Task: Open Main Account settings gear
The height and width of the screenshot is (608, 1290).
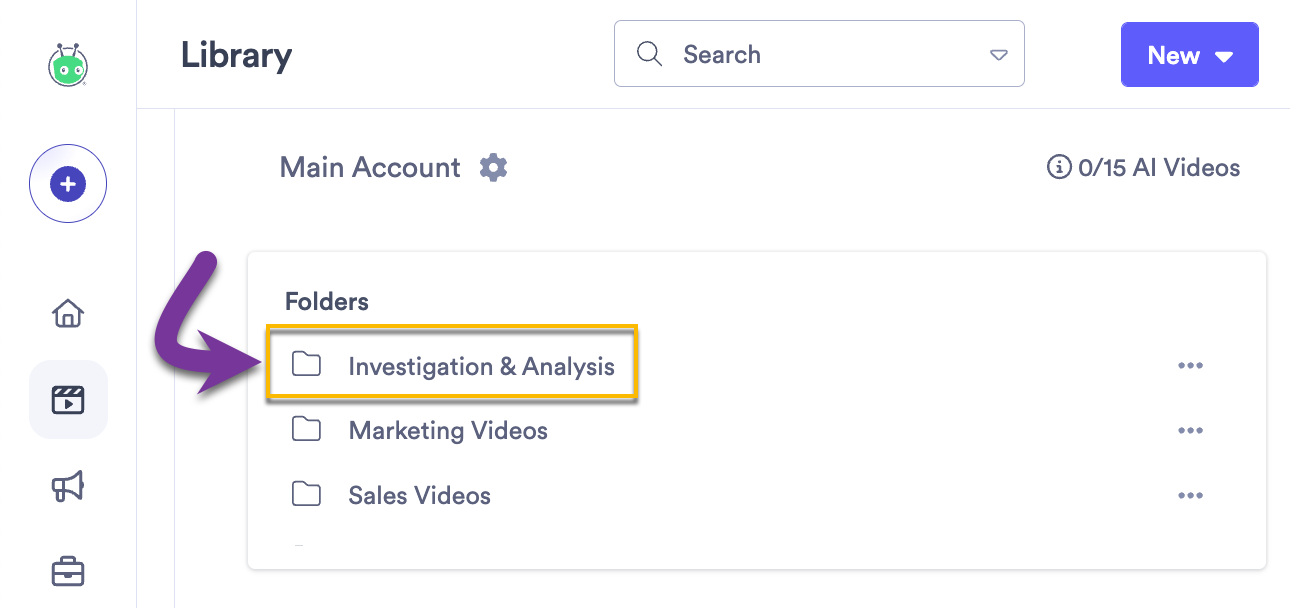Action: pos(492,168)
